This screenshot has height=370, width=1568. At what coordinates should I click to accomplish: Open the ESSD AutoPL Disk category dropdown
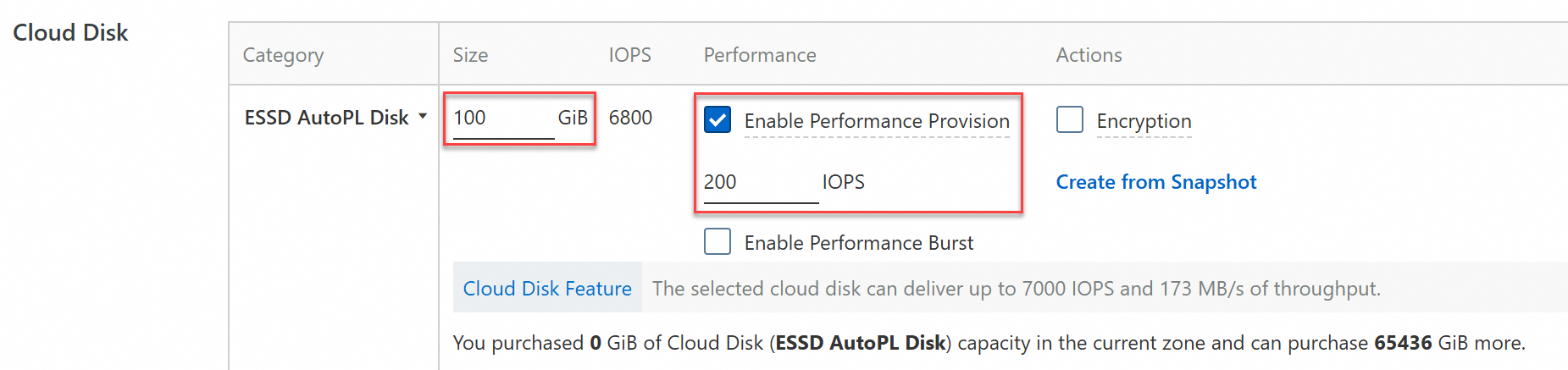[327, 118]
